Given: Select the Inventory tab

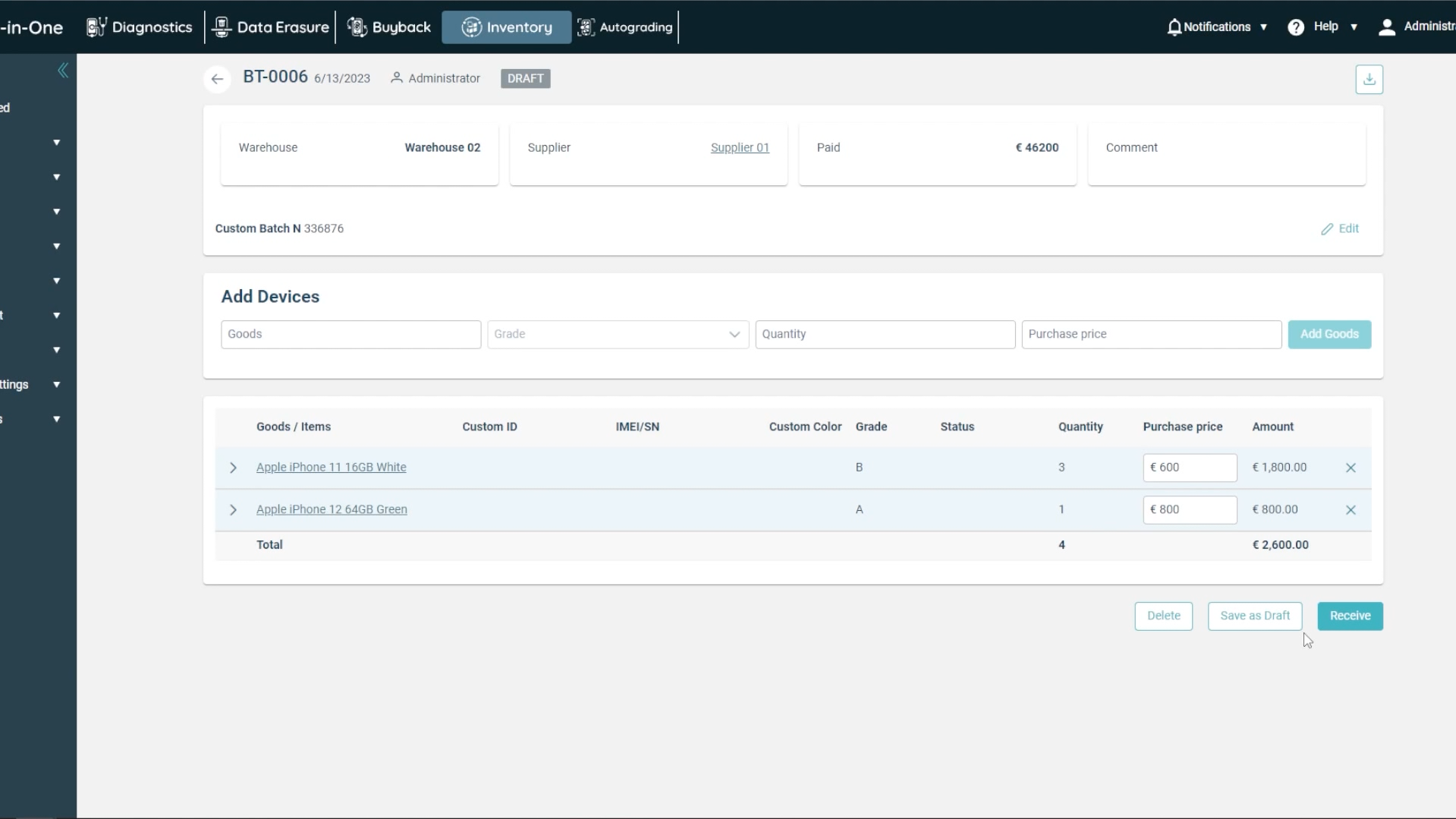Looking at the screenshot, I should pyautogui.click(x=506, y=27).
